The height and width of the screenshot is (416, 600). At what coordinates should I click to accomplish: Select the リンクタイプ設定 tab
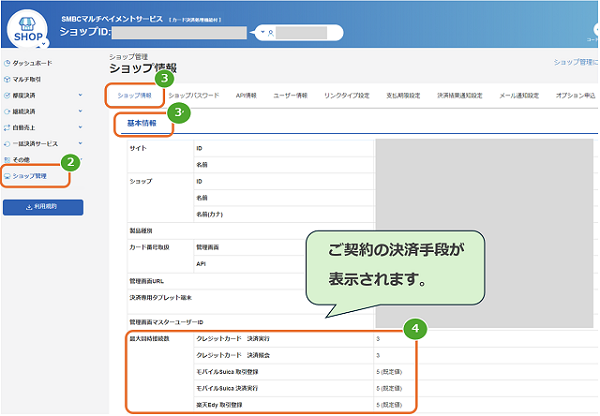pyautogui.click(x=347, y=95)
